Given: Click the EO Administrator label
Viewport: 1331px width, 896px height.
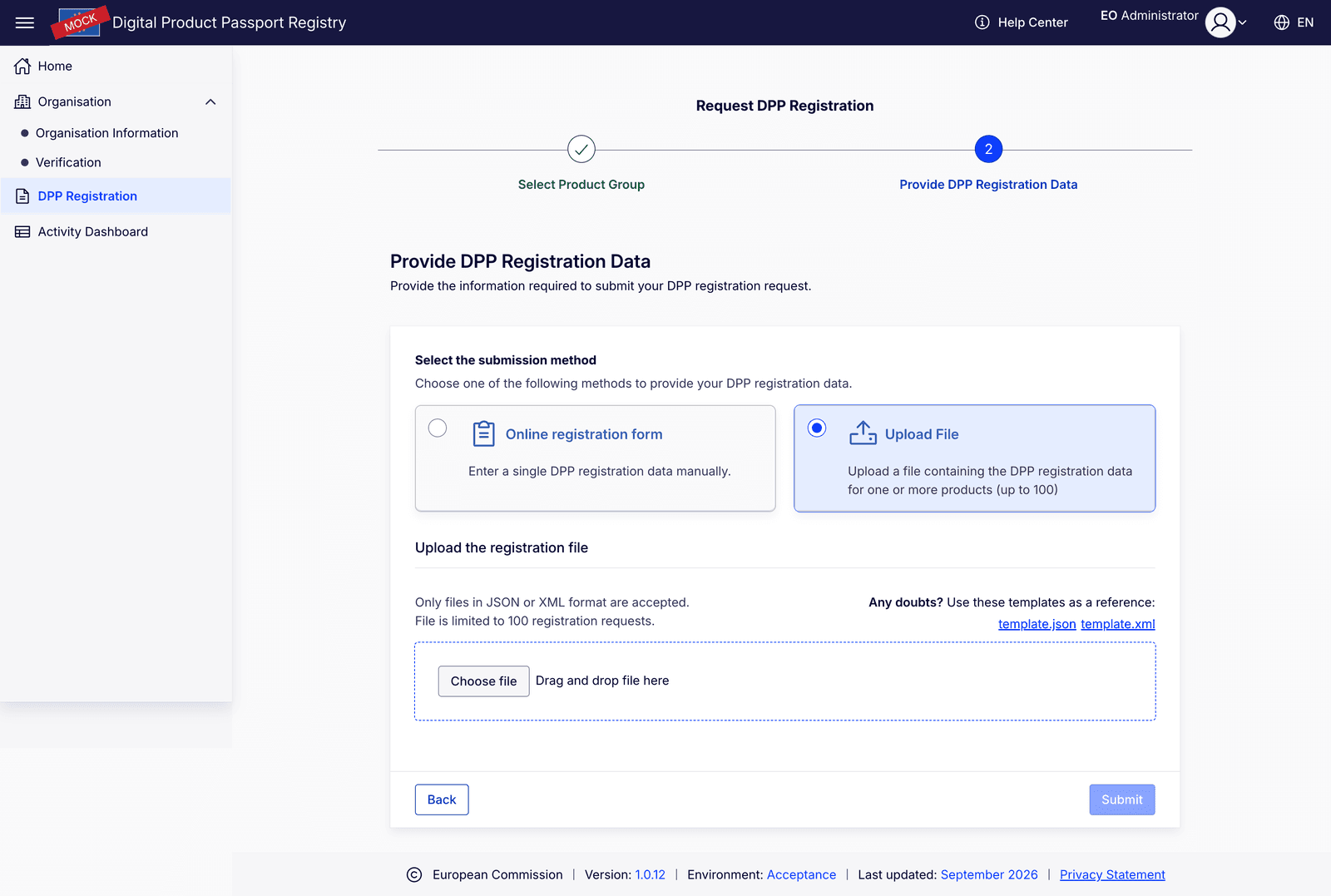Looking at the screenshot, I should coord(1150,16).
